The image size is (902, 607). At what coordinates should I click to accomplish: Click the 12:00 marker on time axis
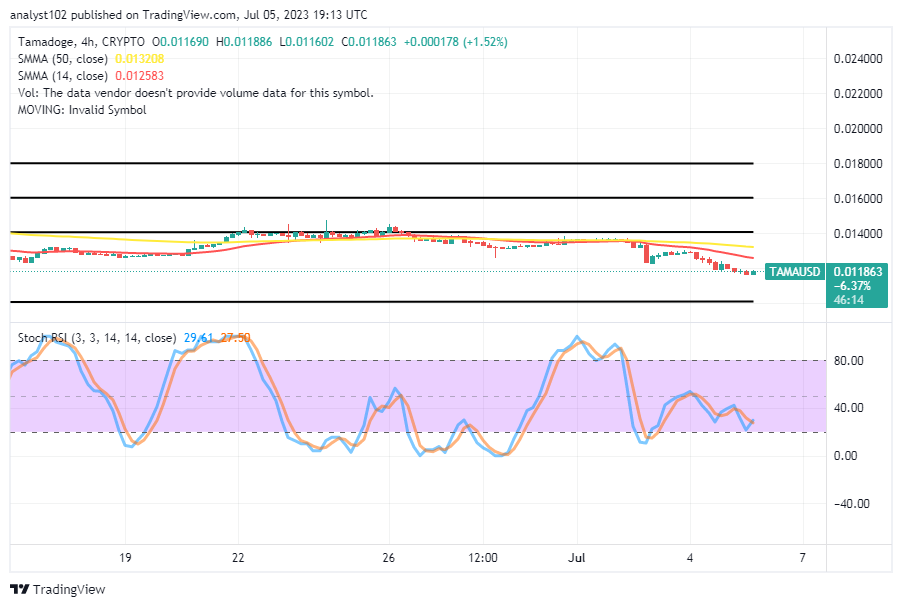click(x=483, y=558)
